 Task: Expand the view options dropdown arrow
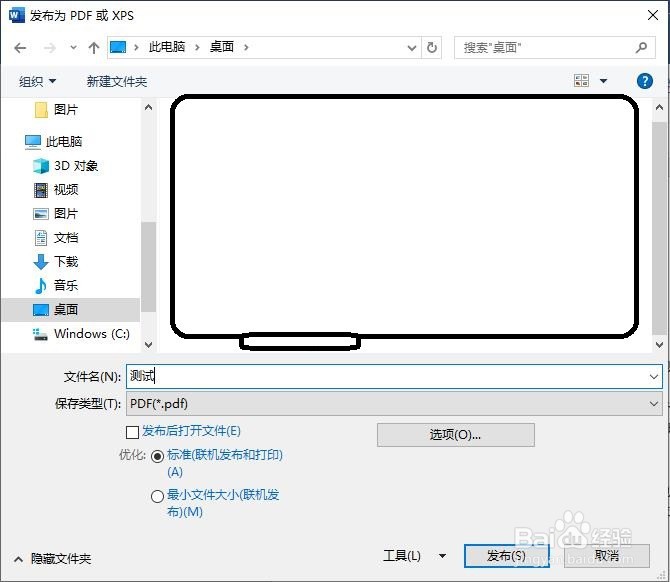click(603, 81)
